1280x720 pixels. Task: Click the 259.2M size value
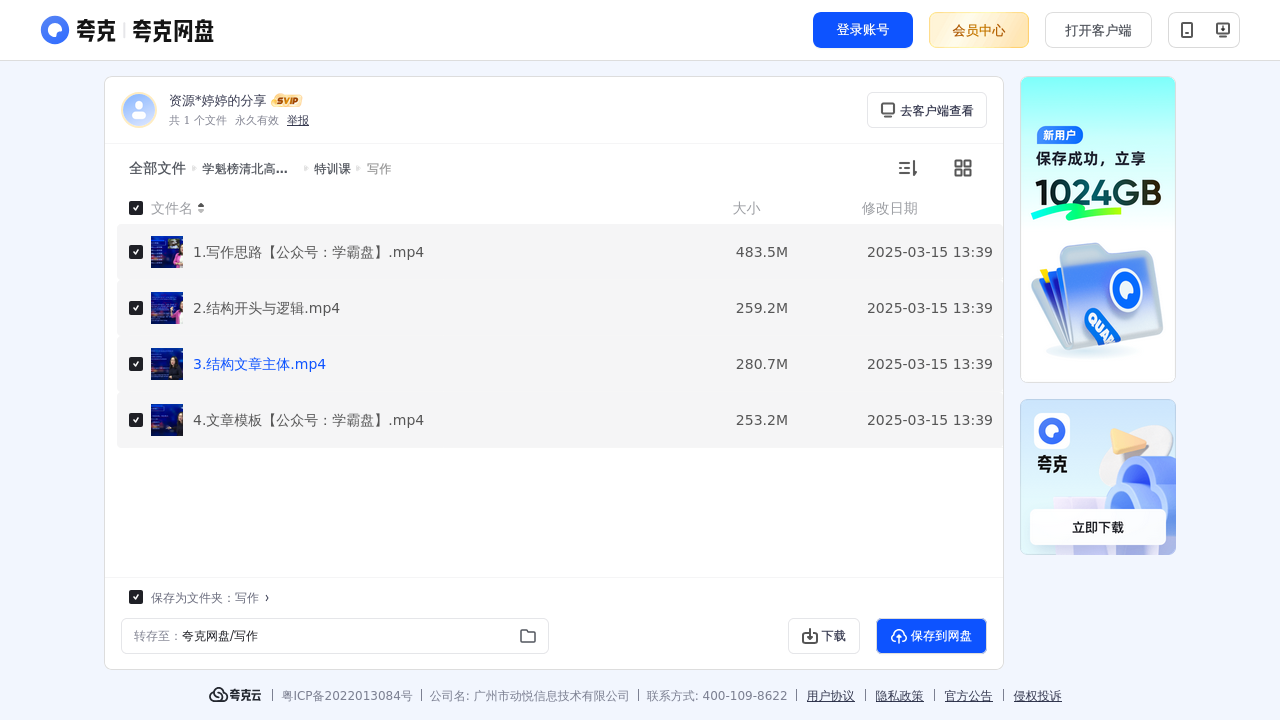762,308
